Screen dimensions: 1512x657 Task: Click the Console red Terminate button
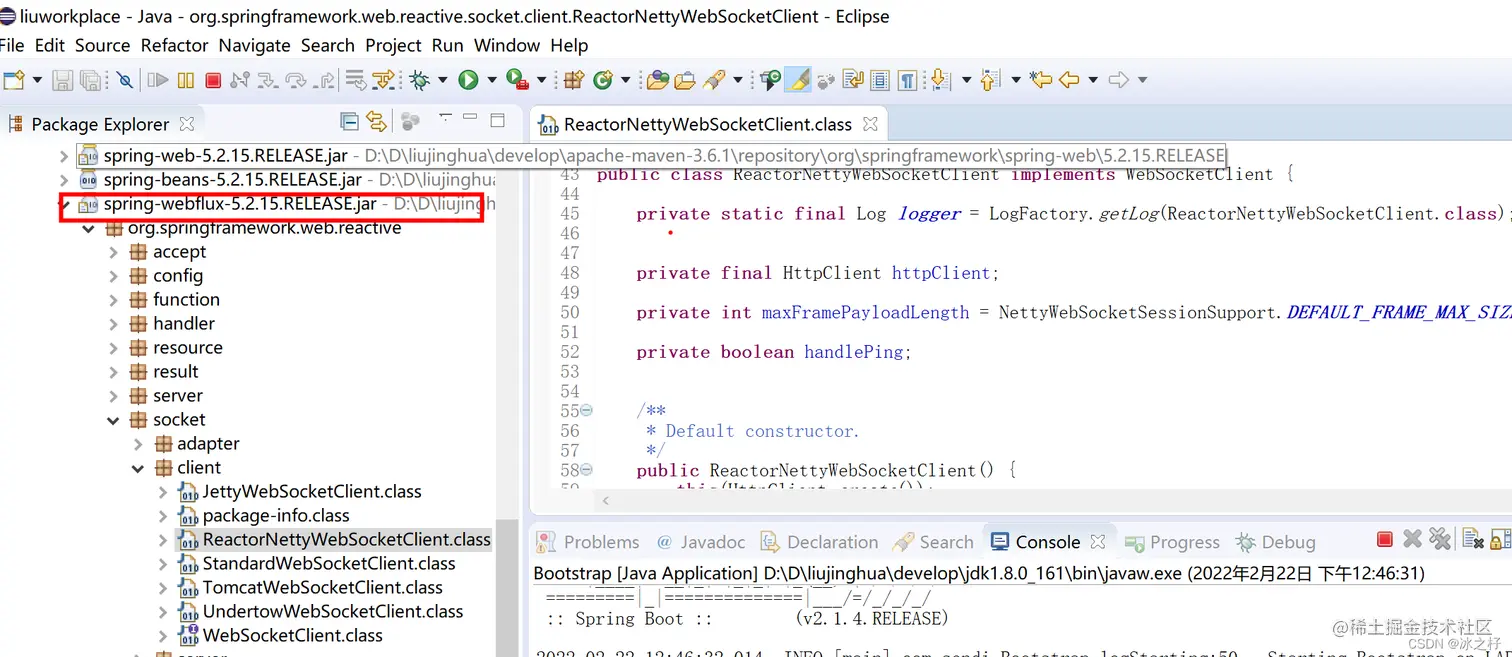[x=1385, y=540]
